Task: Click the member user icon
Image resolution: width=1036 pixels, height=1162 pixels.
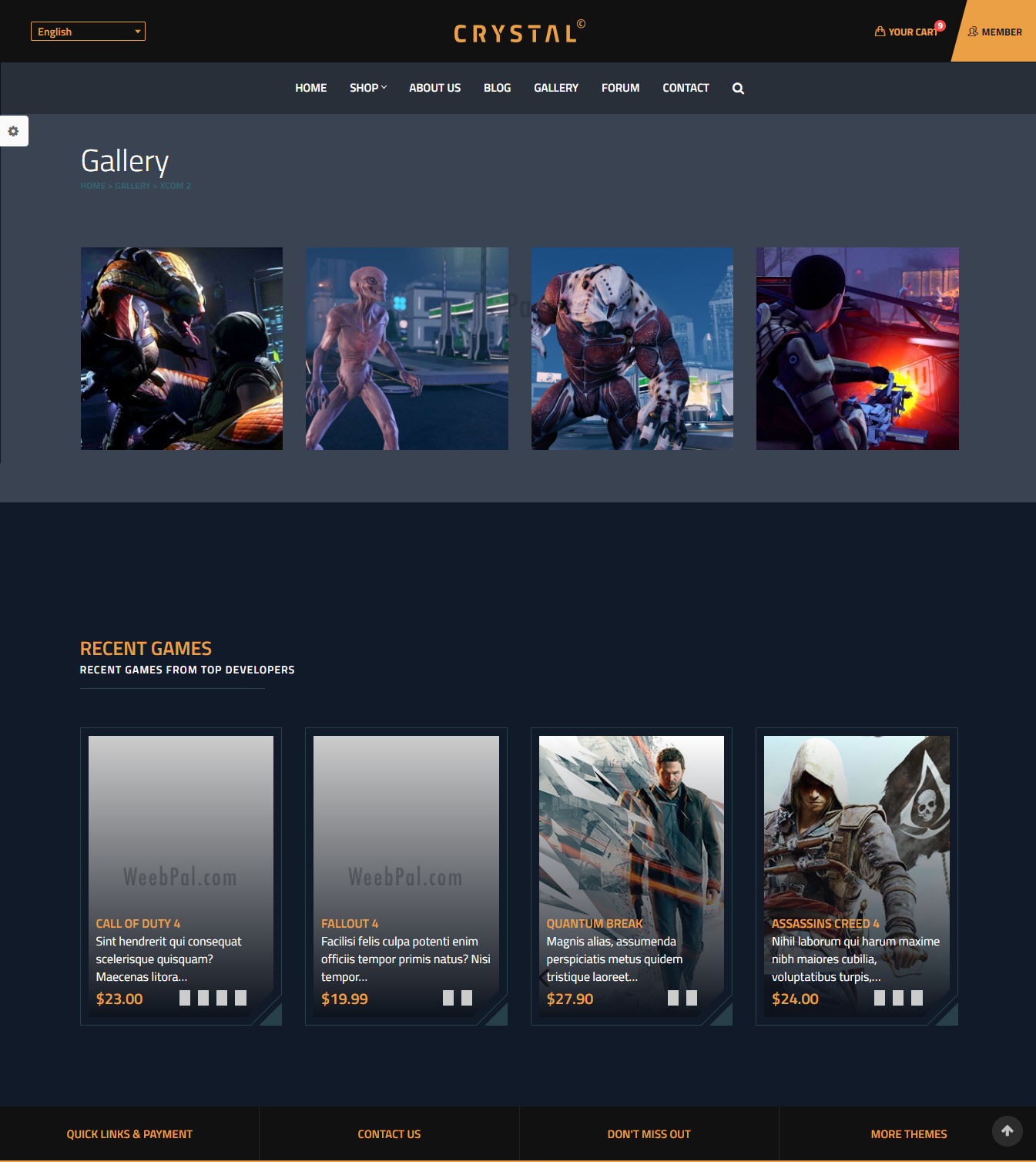Action: [x=973, y=32]
